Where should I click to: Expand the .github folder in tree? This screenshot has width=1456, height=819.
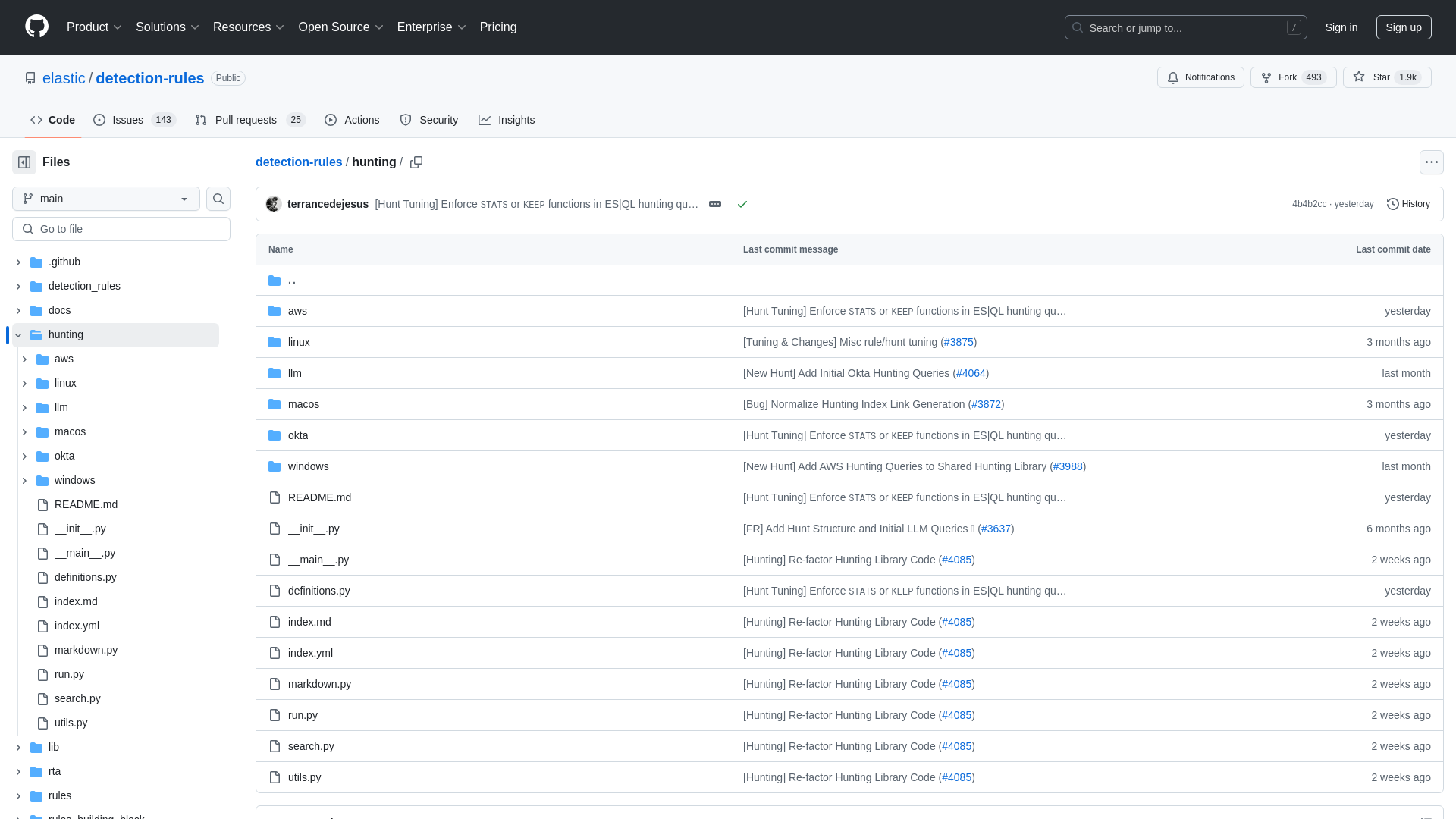[x=18, y=262]
